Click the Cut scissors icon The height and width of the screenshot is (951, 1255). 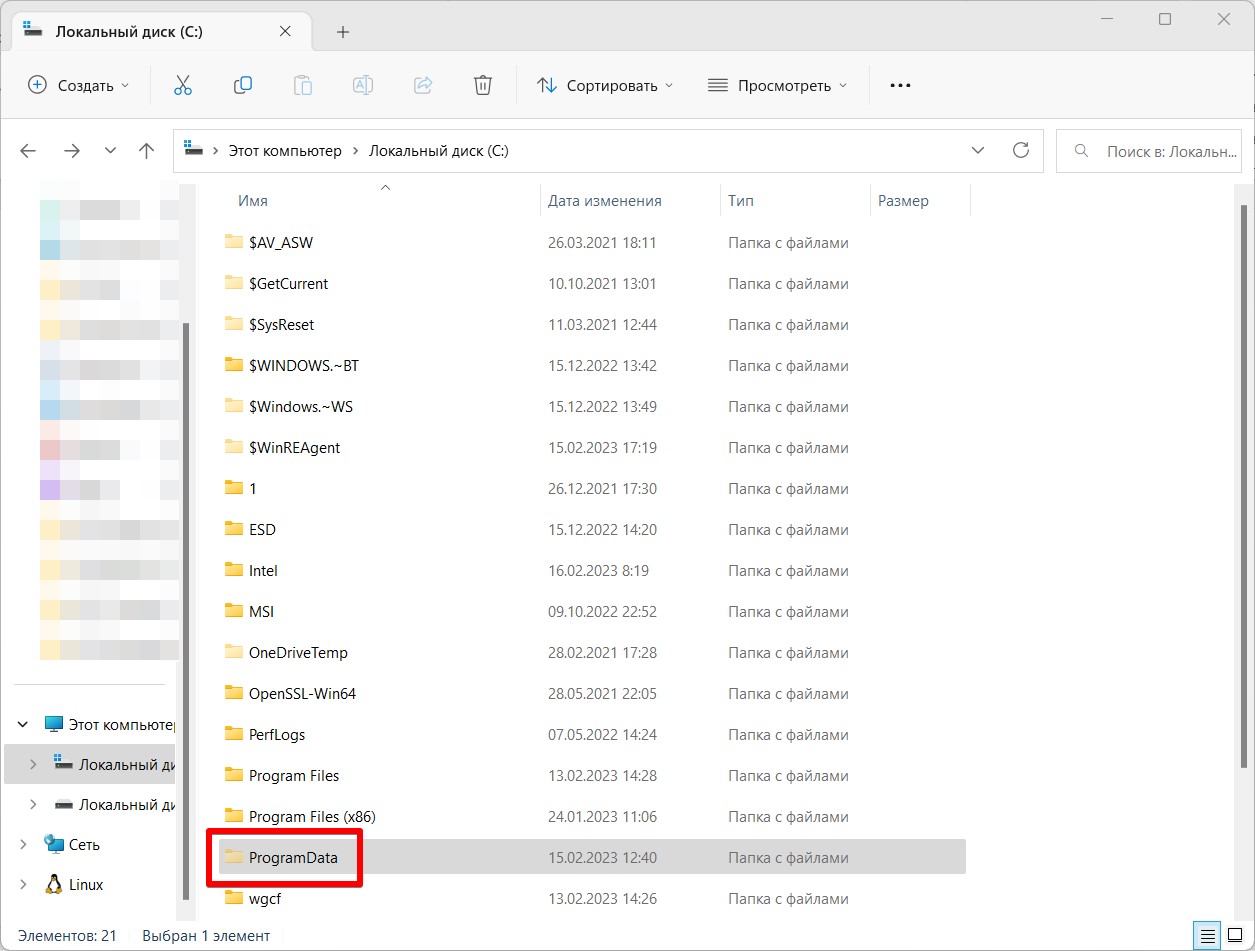182,85
